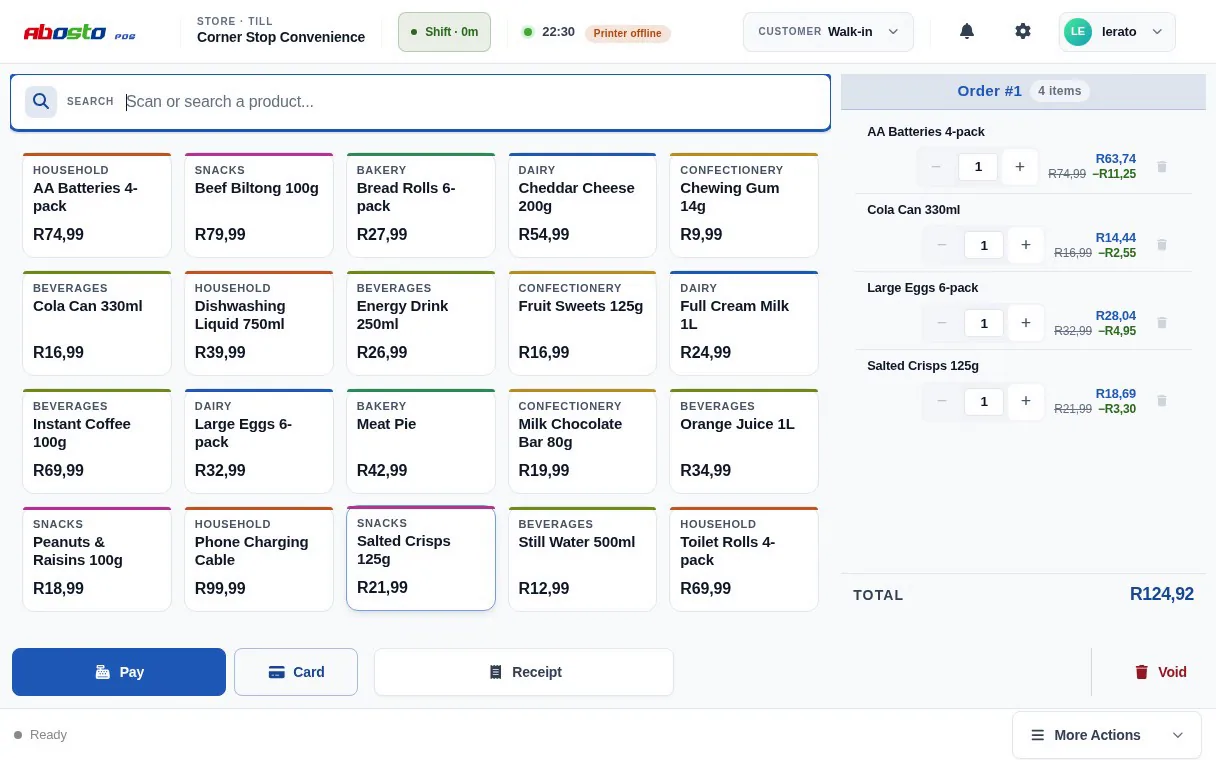
Task: Decrease Cola Can quantity with minus
Action: pyautogui.click(x=942, y=245)
